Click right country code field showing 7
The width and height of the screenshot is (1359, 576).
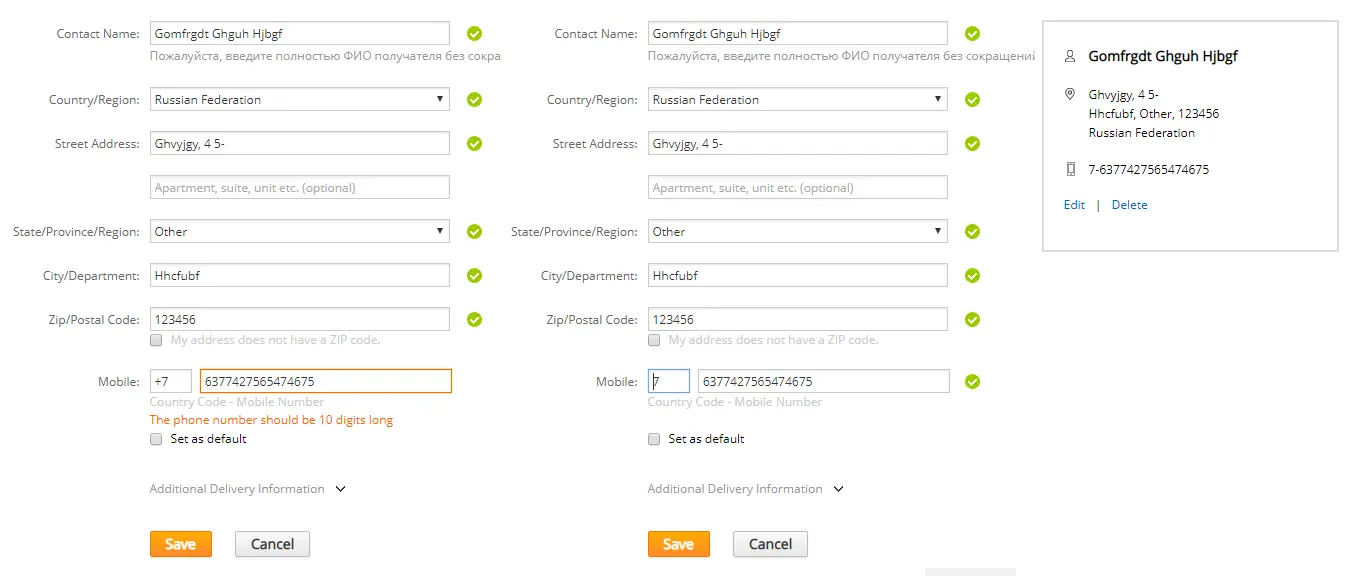(669, 381)
